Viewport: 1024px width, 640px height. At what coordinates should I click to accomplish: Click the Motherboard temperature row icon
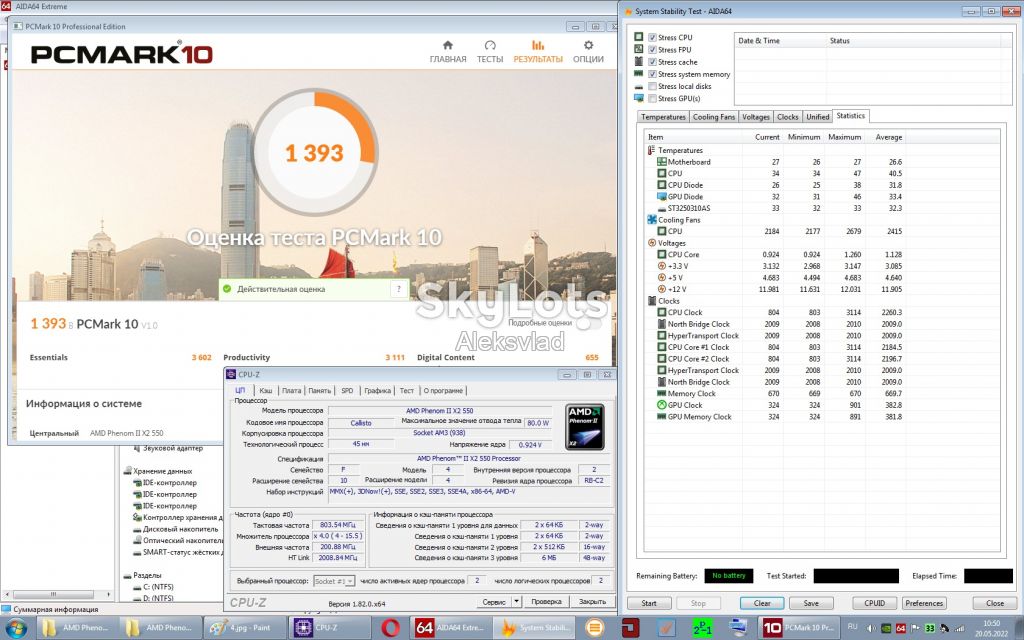pos(662,162)
